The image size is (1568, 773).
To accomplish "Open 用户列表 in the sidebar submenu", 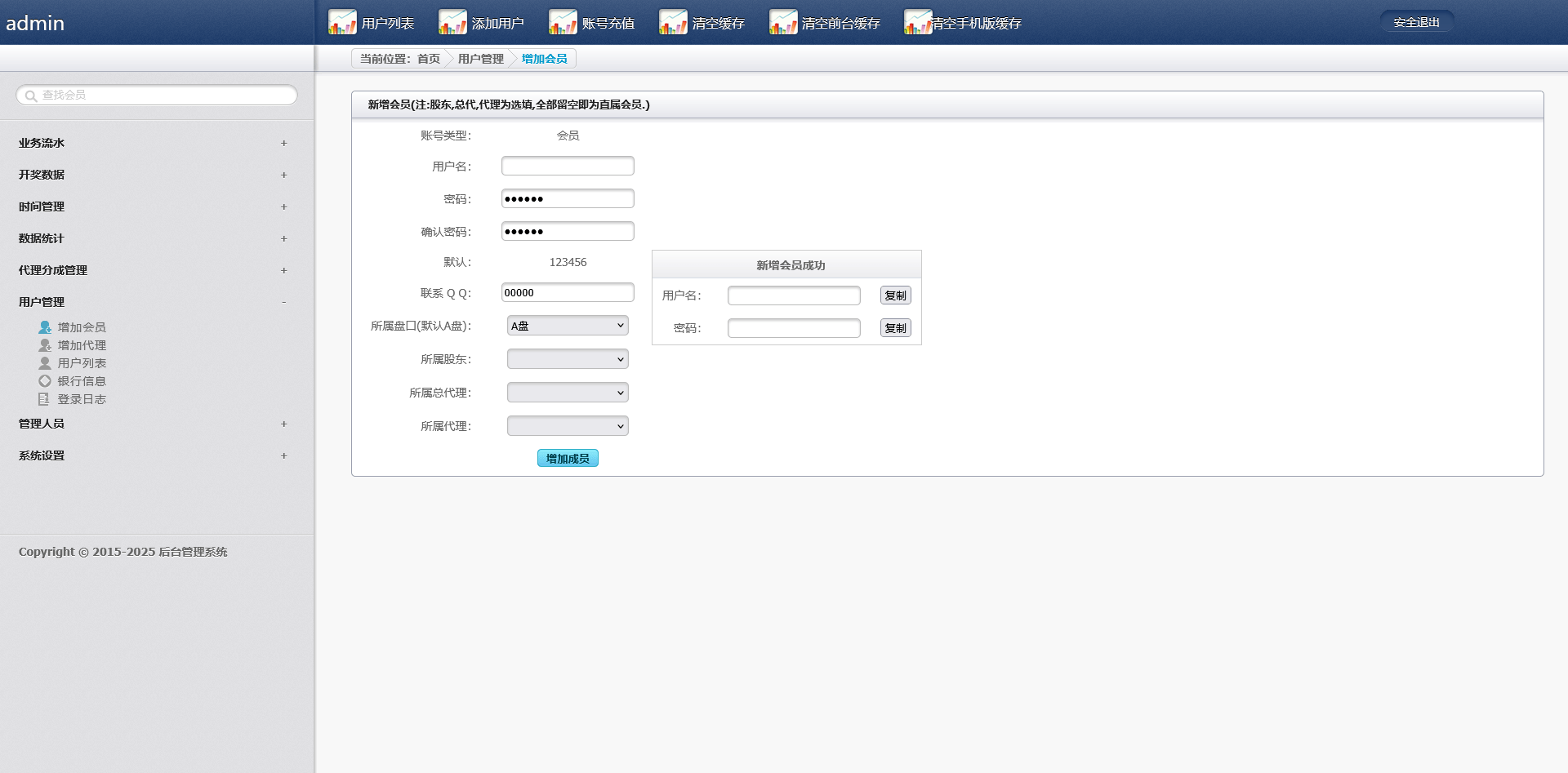I will 82,363.
